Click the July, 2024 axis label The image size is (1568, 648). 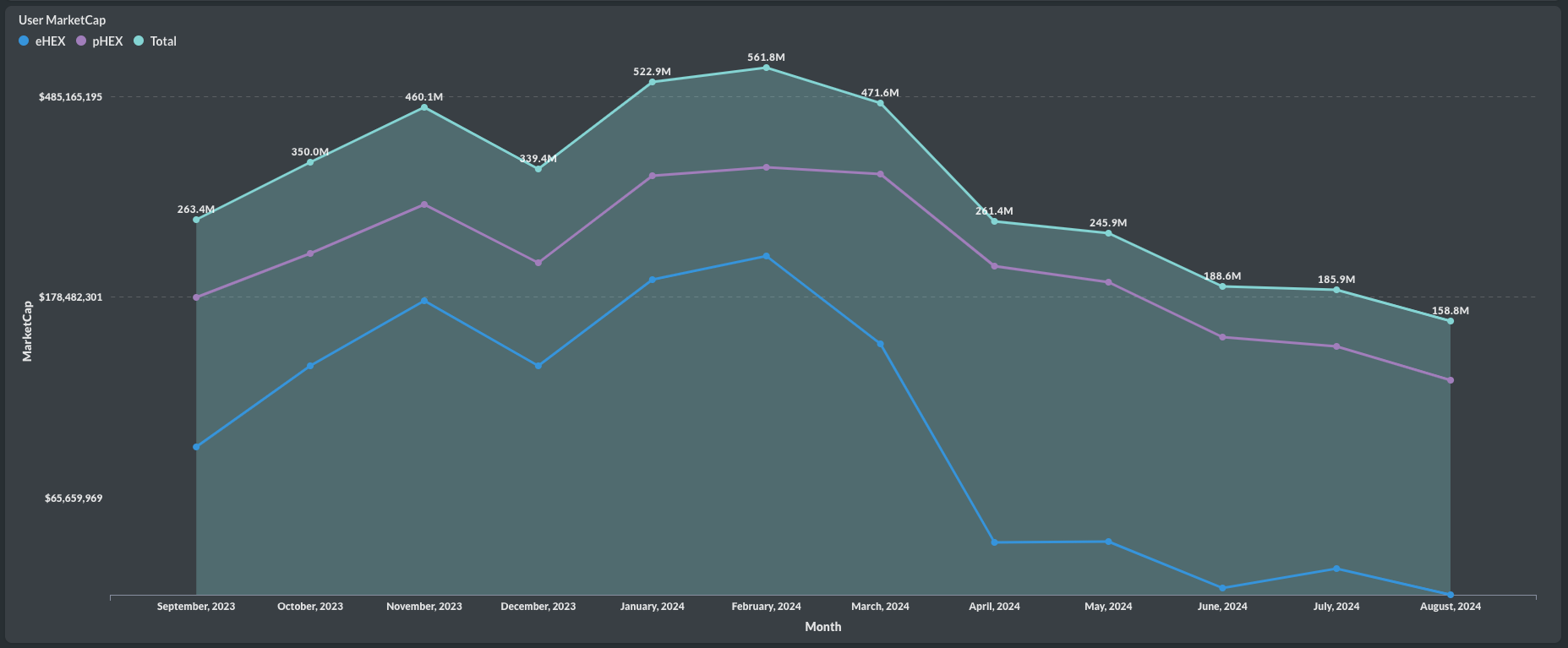point(1336,607)
